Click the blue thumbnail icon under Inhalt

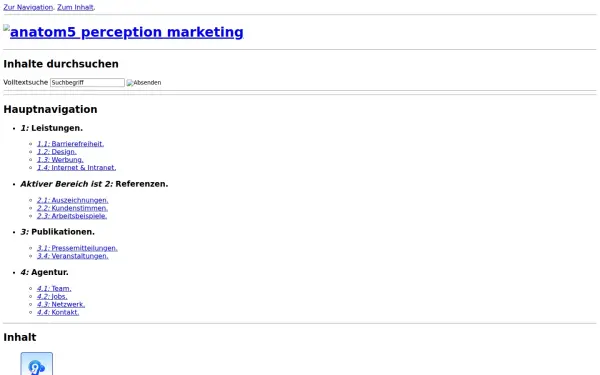click(37, 364)
